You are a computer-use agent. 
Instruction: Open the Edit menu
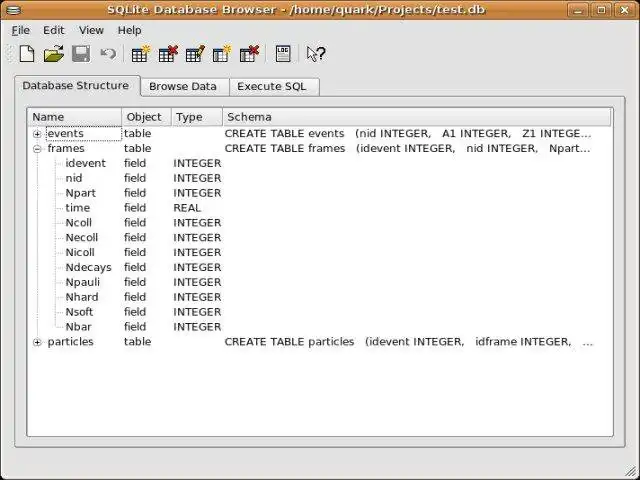coord(53,30)
